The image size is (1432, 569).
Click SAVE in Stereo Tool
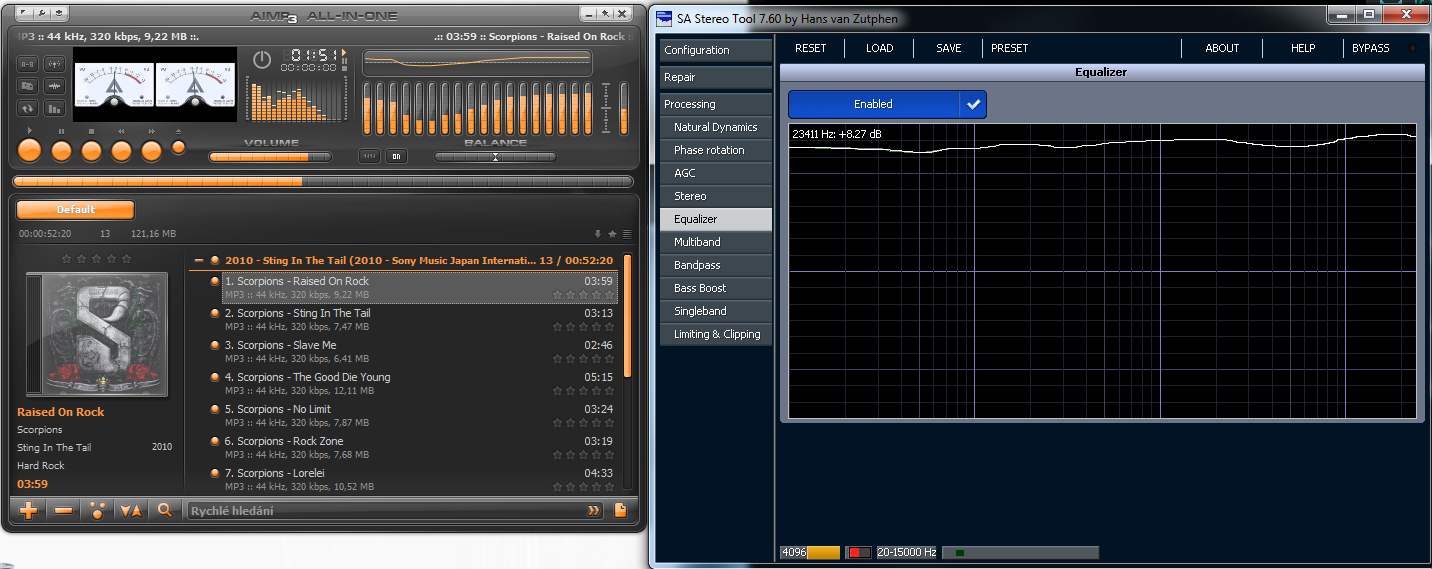949,48
